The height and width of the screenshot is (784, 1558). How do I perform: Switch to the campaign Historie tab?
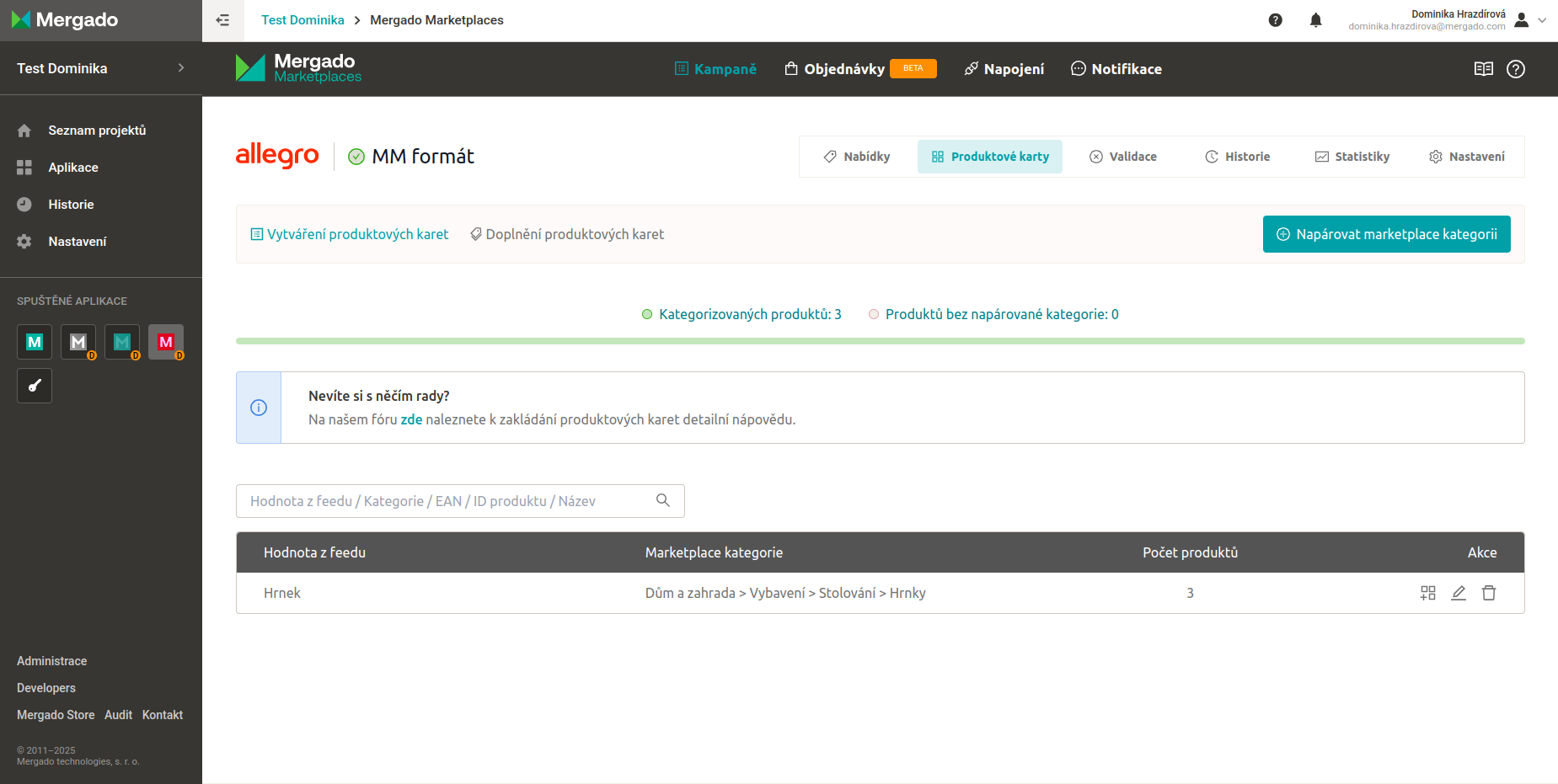1238,157
